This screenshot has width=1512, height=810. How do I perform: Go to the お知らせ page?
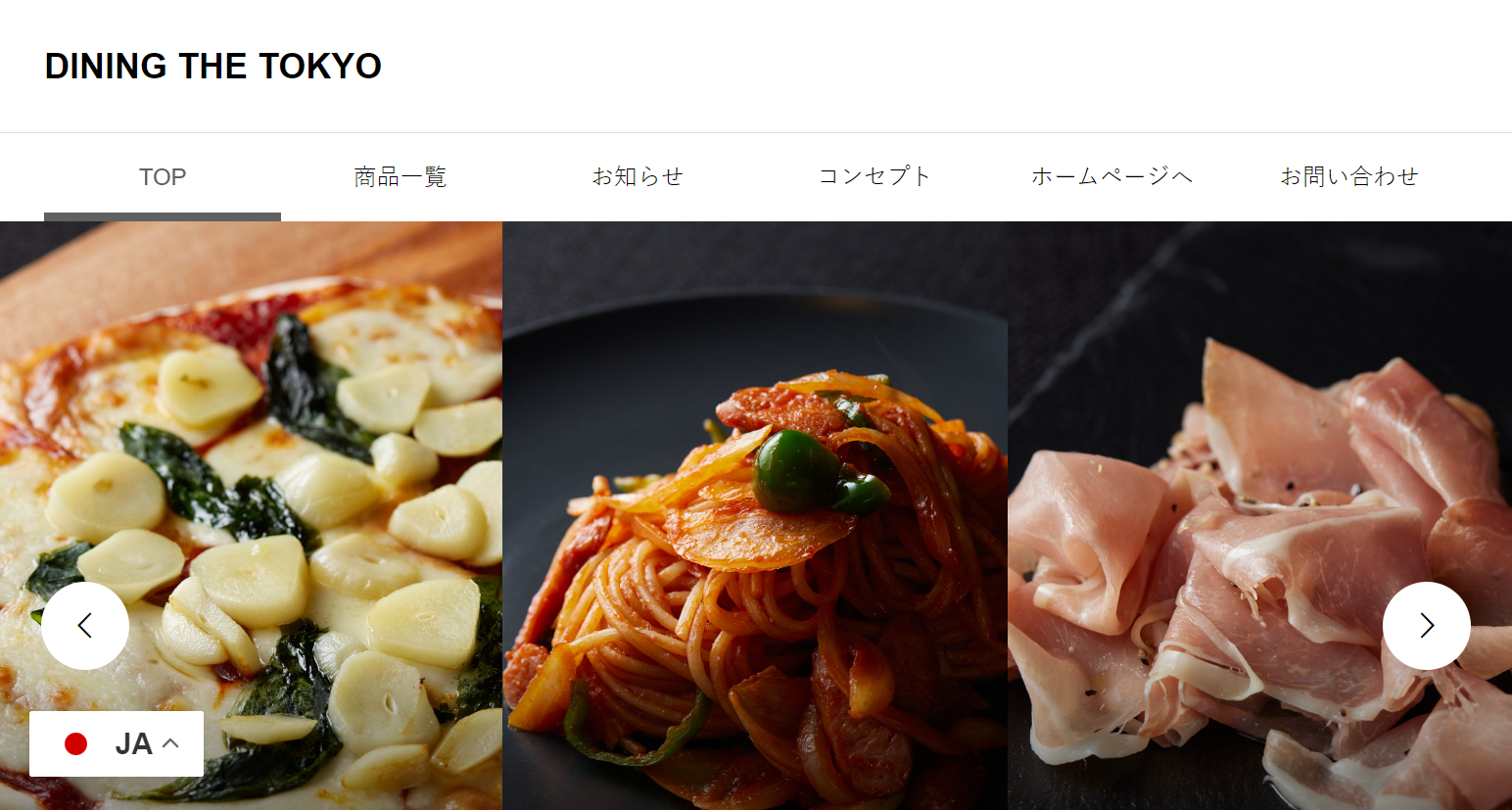pyautogui.click(x=637, y=177)
